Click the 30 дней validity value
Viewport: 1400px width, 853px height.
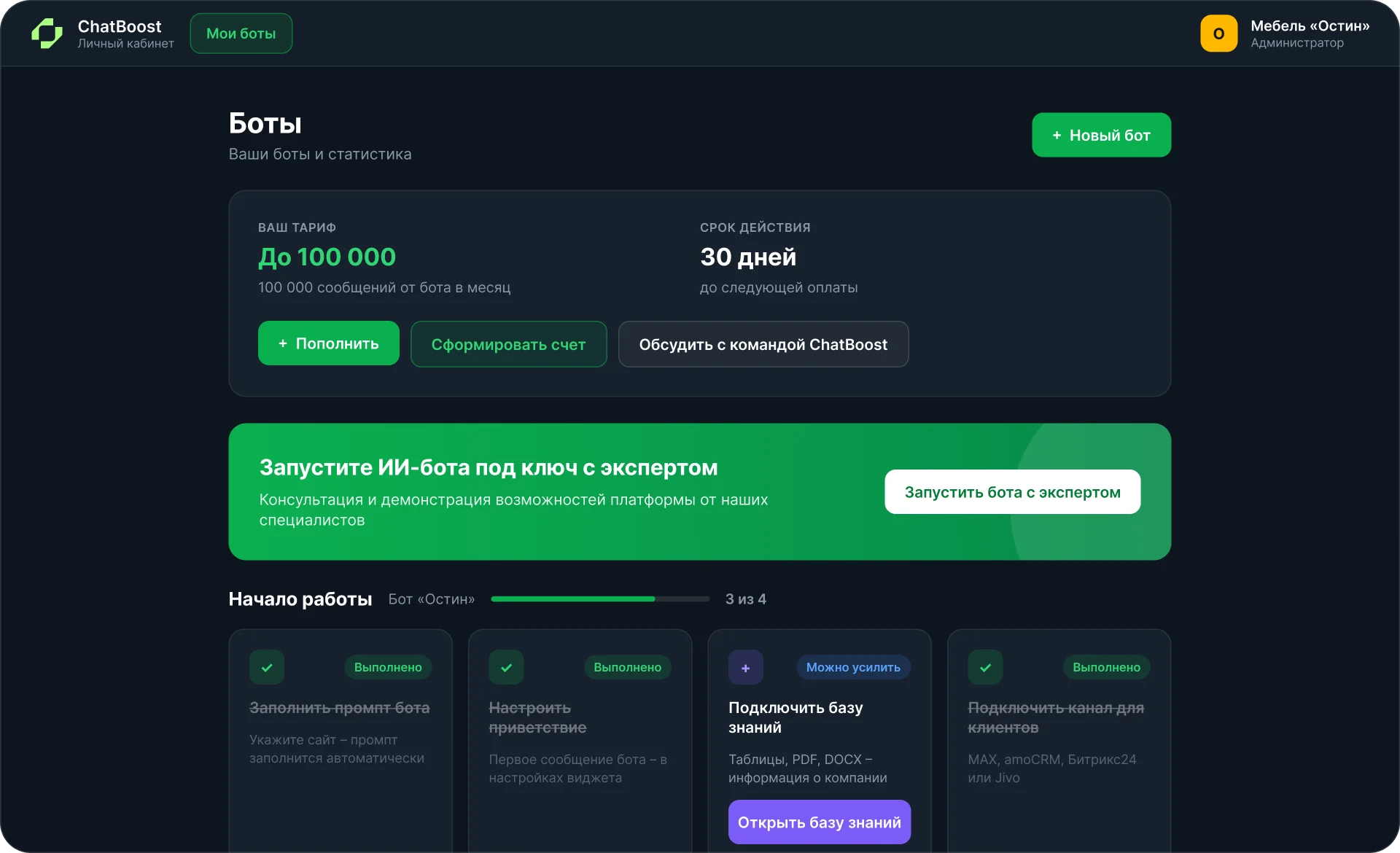(x=747, y=257)
